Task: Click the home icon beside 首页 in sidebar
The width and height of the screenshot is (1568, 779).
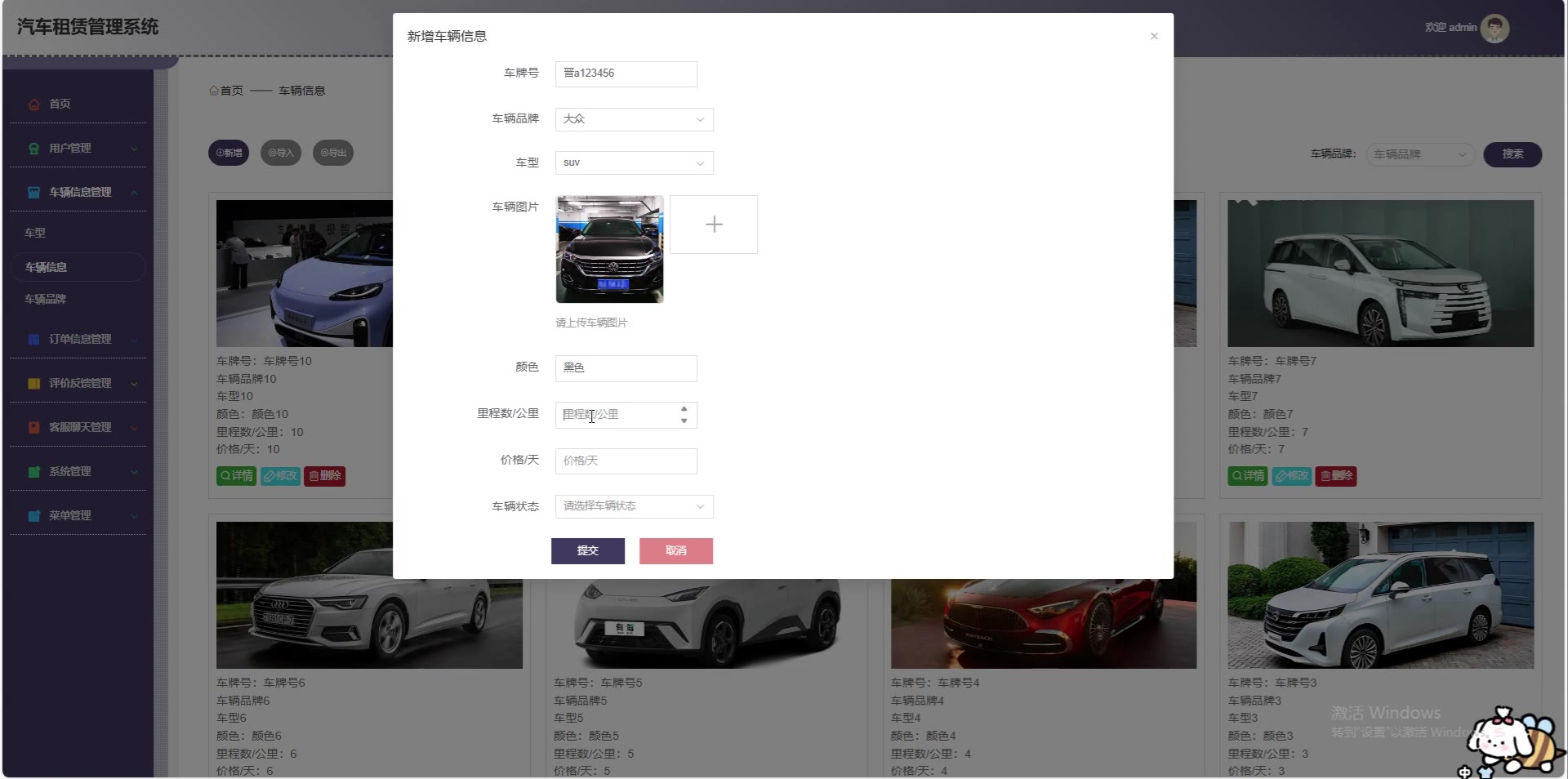Action: tap(34, 105)
